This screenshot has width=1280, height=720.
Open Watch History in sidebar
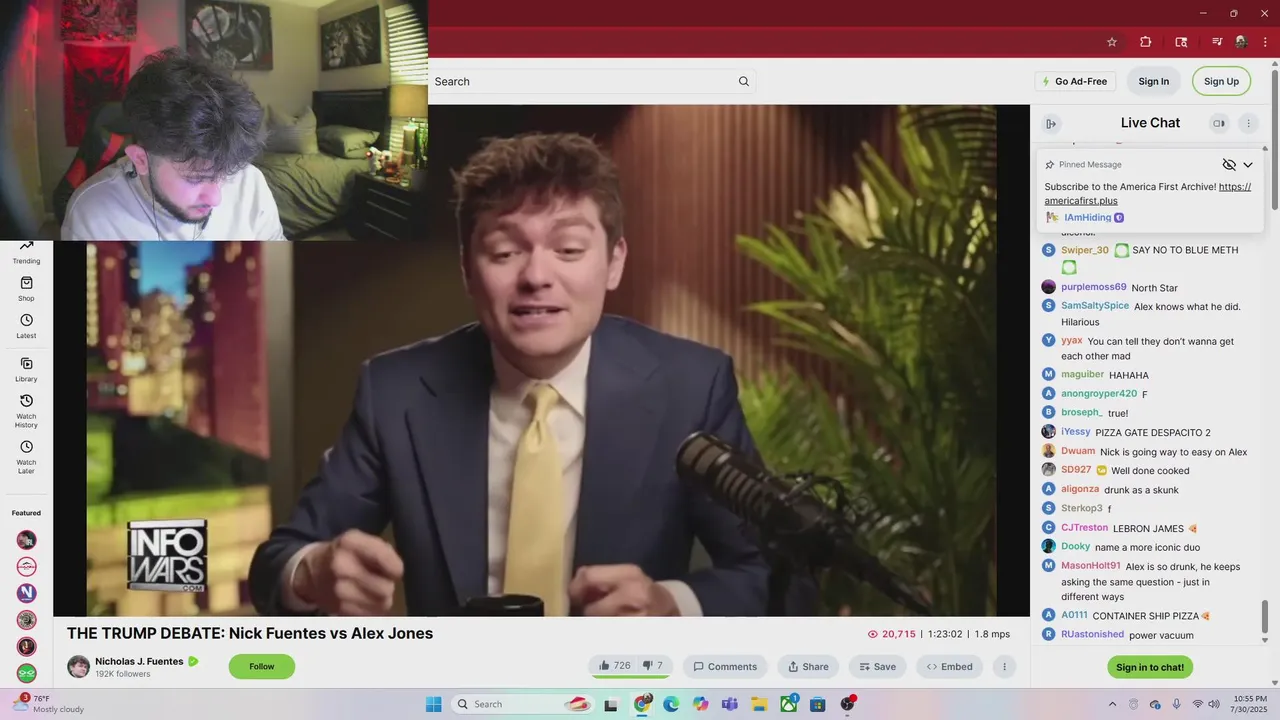(x=26, y=410)
